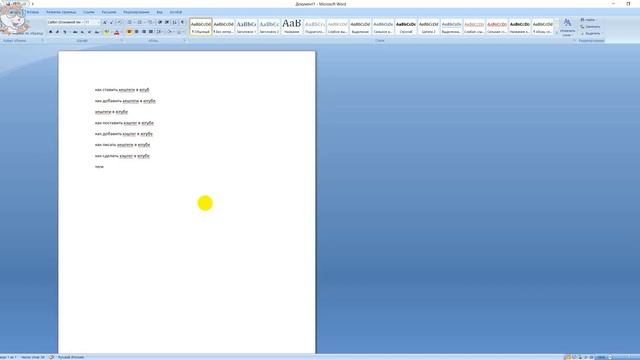The image size is (640, 360).
Task: Open the Вставка ribbon tab
Action: 33,12
